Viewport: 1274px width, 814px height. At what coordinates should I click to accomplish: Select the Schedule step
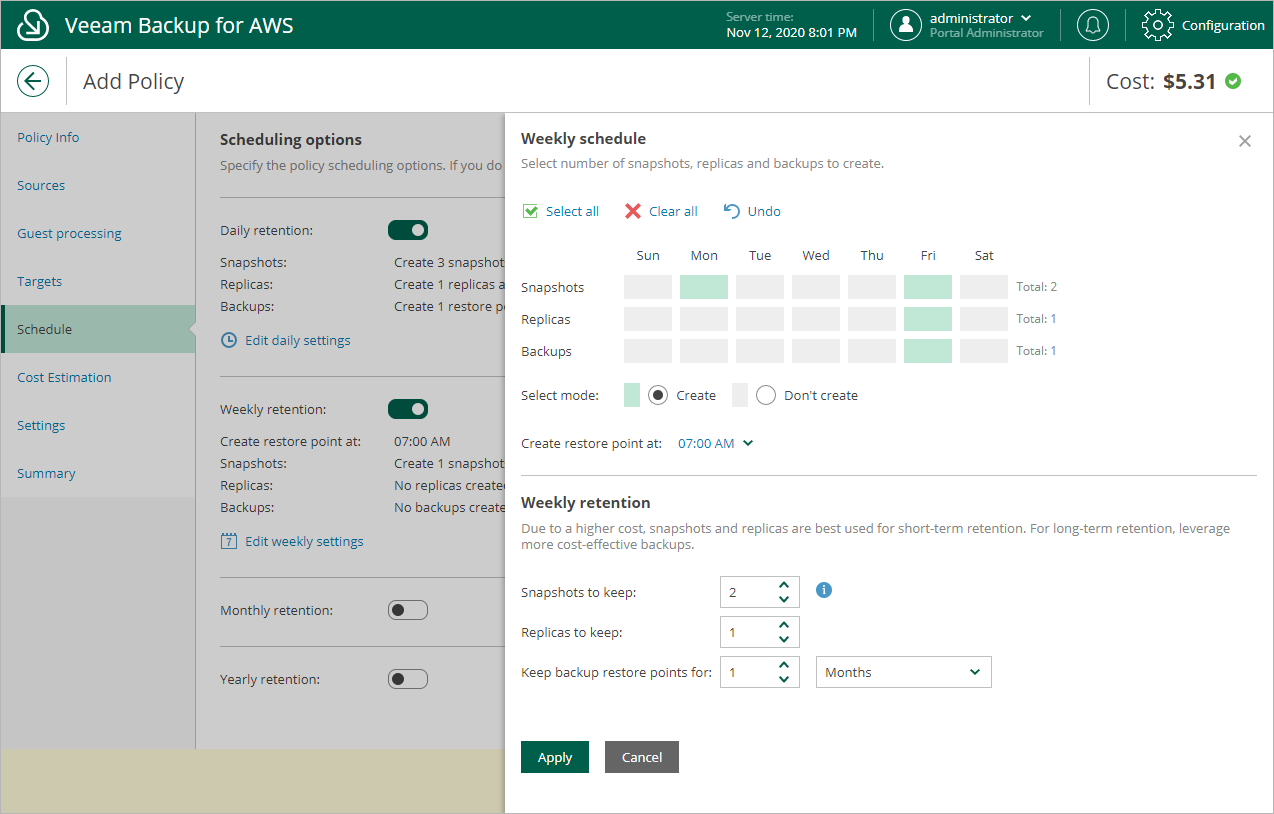[98, 329]
